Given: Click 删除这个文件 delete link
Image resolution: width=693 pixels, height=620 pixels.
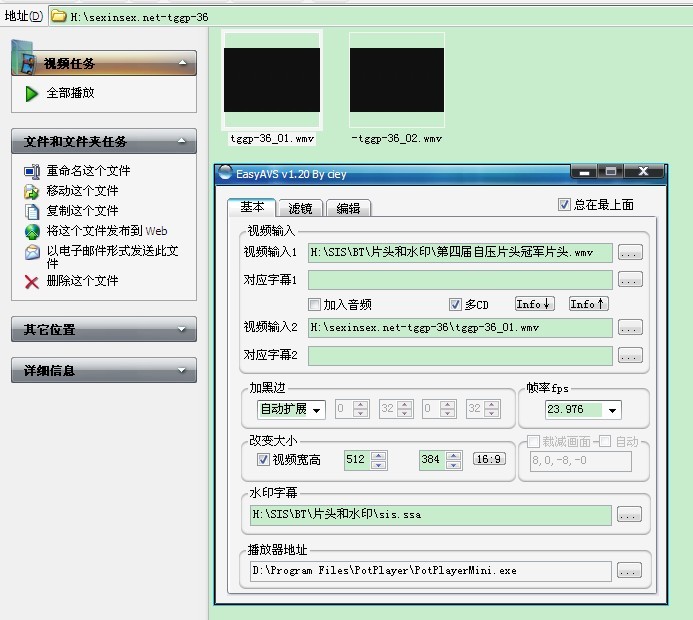Looking at the screenshot, I should 83,281.
